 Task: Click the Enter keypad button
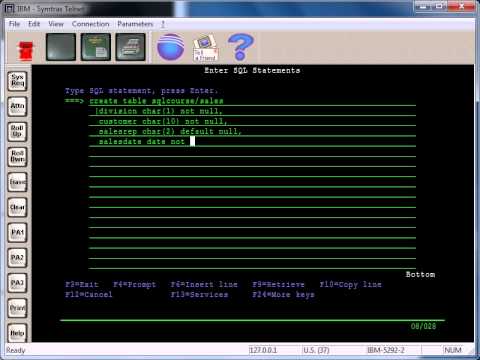coord(17,182)
